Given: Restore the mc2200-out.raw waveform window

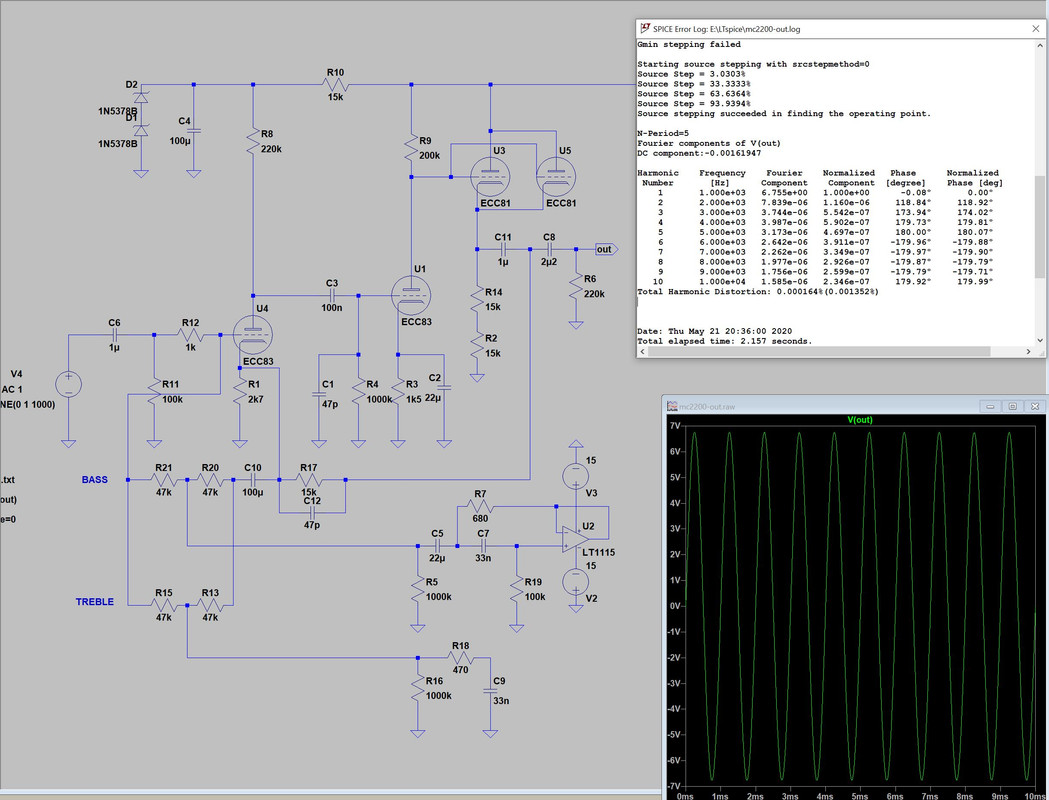Looking at the screenshot, I should click(x=1012, y=406).
